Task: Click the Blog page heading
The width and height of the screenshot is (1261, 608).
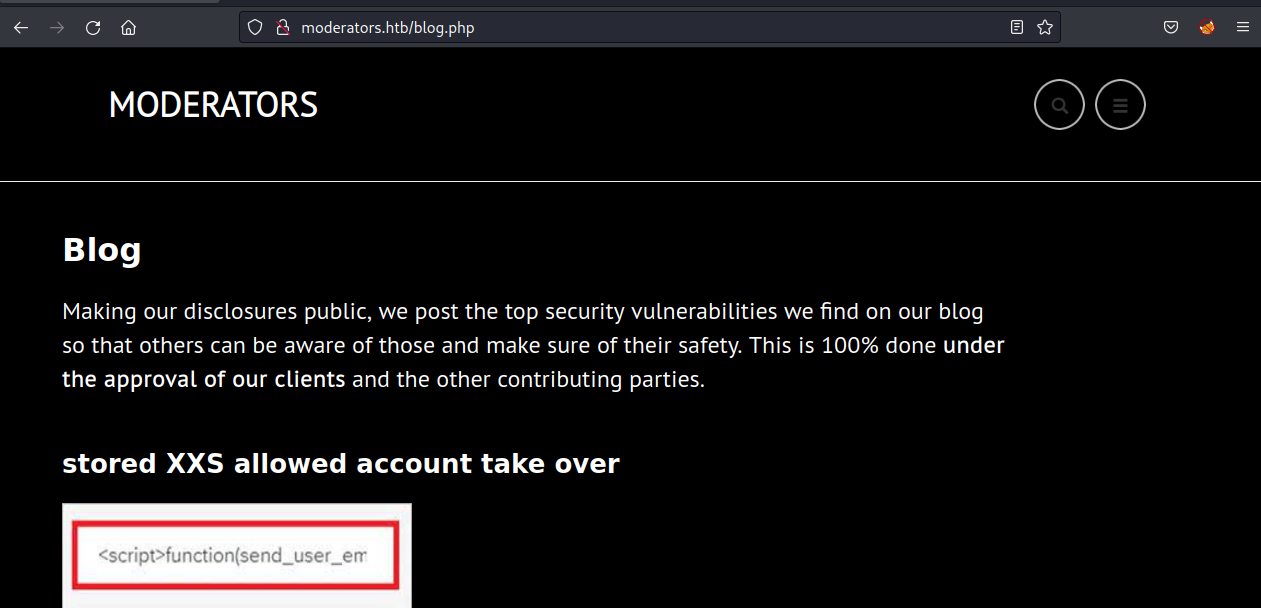Action: (x=102, y=250)
